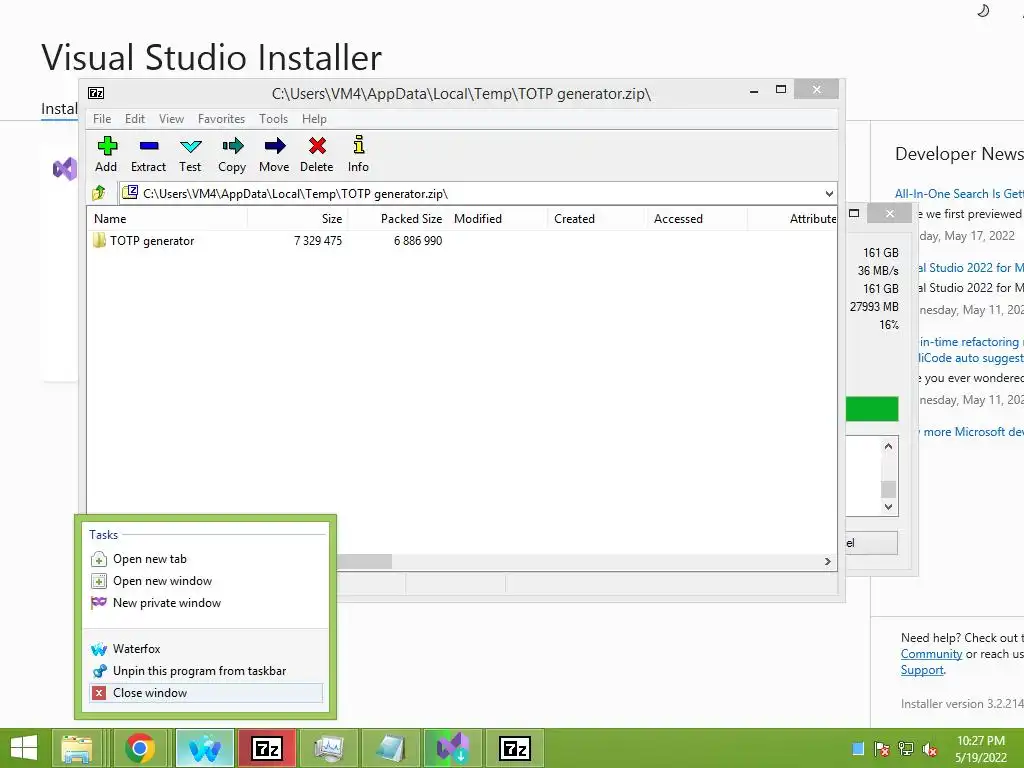Open the Help menu
This screenshot has width=1024, height=768.
314,119
